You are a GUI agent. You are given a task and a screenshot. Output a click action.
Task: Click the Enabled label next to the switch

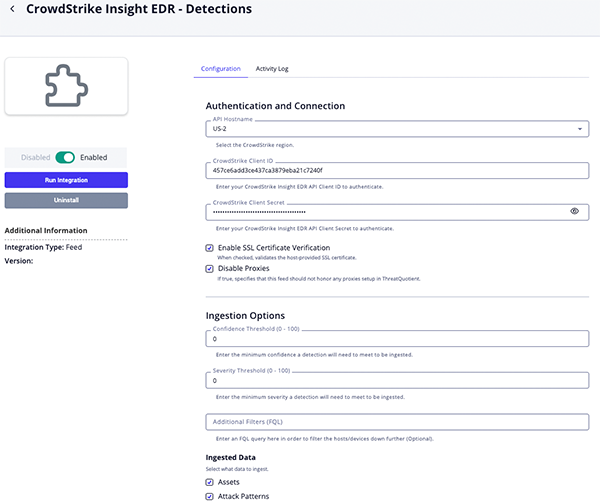[x=94, y=157]
